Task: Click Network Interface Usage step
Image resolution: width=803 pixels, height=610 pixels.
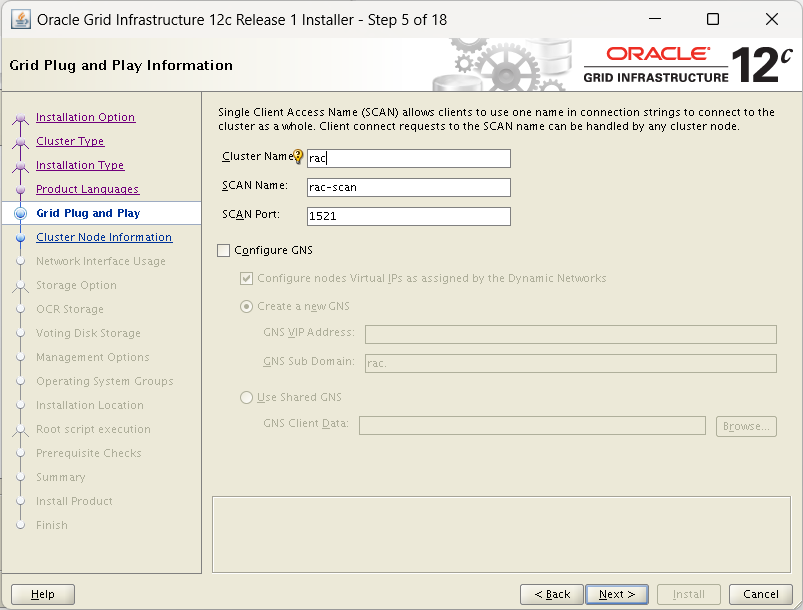Action: 101,261
